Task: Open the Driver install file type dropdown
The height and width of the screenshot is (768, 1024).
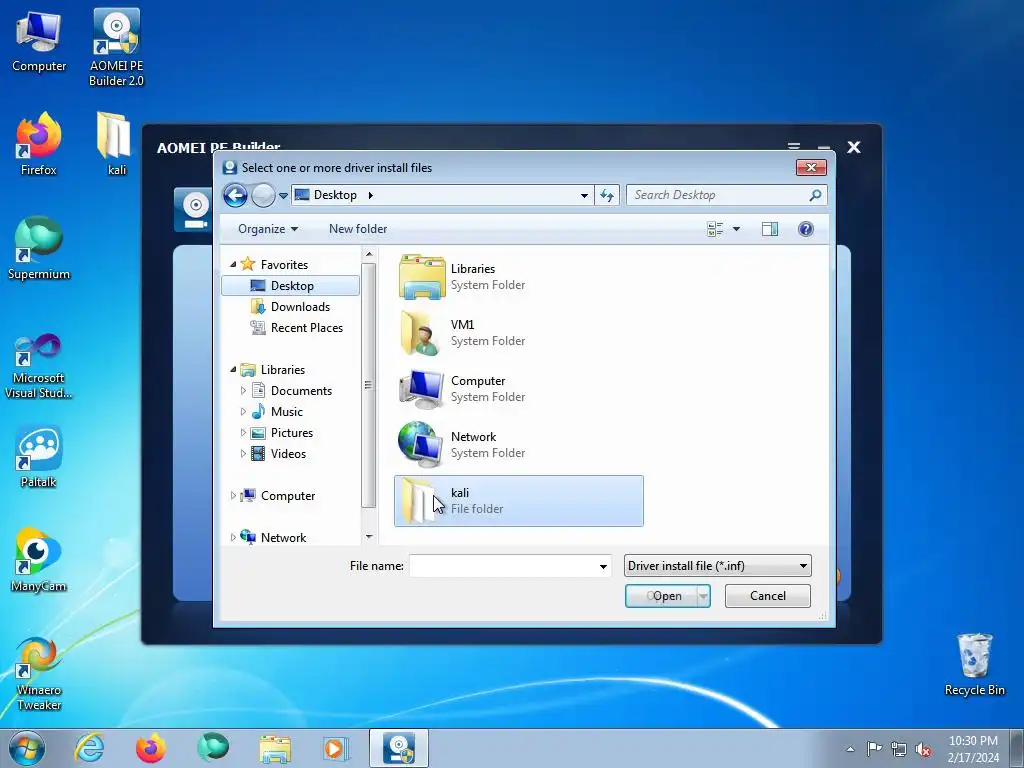Action: pyautogui.click(x=718, y=566)
